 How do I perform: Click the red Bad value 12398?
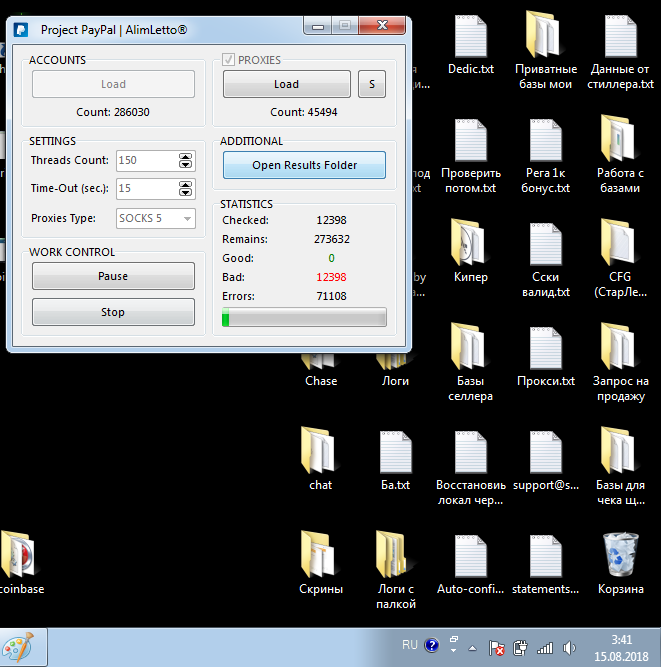coord(331,277)
